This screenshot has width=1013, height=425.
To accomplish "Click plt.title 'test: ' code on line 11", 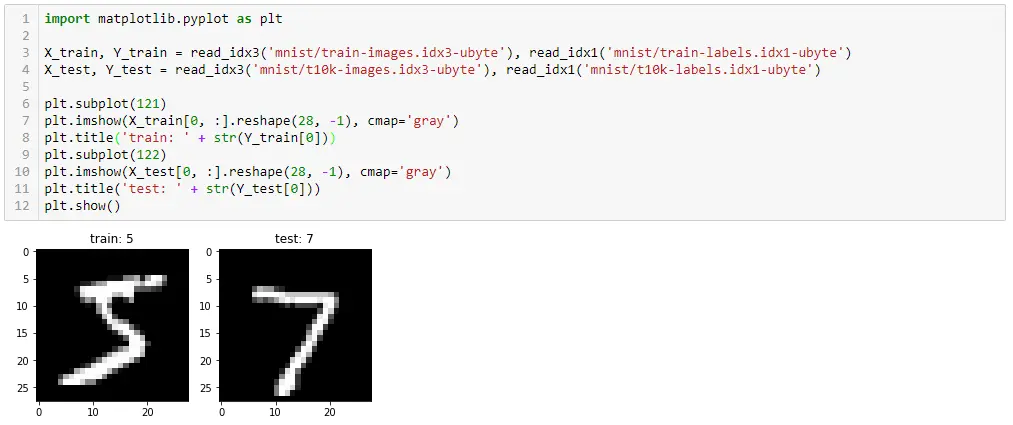I will click(183, 189).
